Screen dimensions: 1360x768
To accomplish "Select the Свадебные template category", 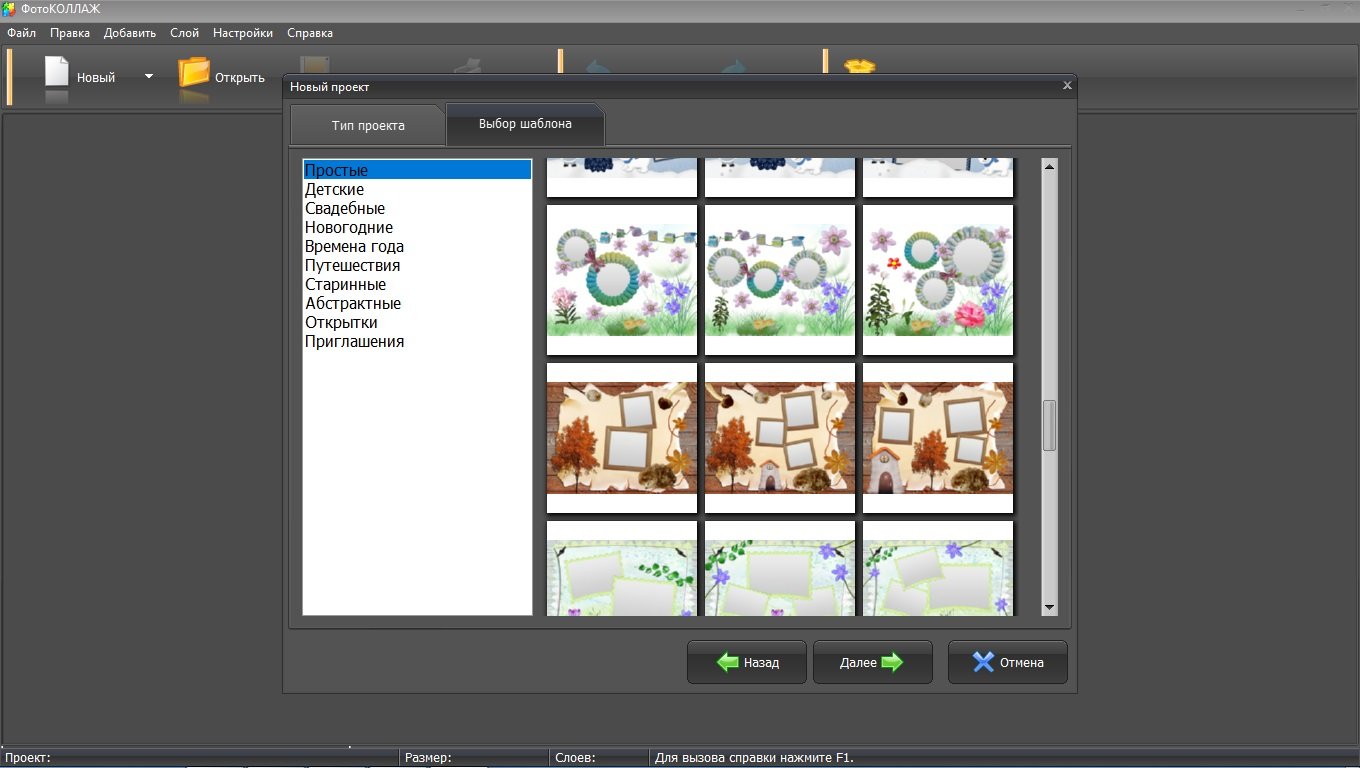I will (x=345, y=209).
